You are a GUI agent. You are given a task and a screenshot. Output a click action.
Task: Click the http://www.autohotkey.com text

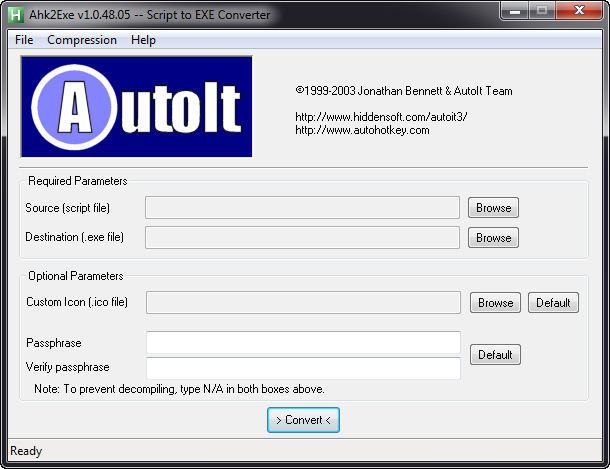362,130
